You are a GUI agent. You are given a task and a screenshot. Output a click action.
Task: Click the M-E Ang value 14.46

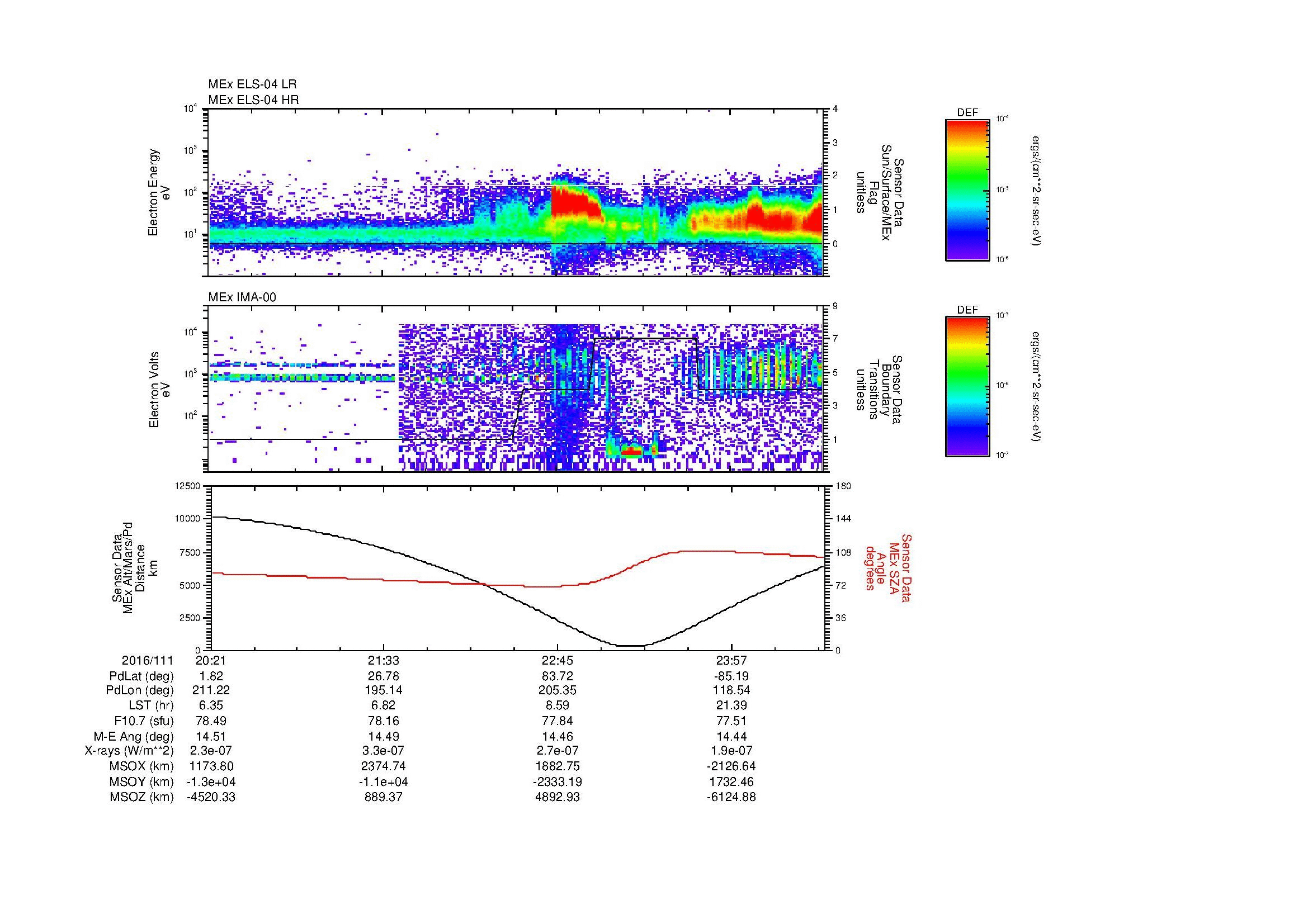558,737
